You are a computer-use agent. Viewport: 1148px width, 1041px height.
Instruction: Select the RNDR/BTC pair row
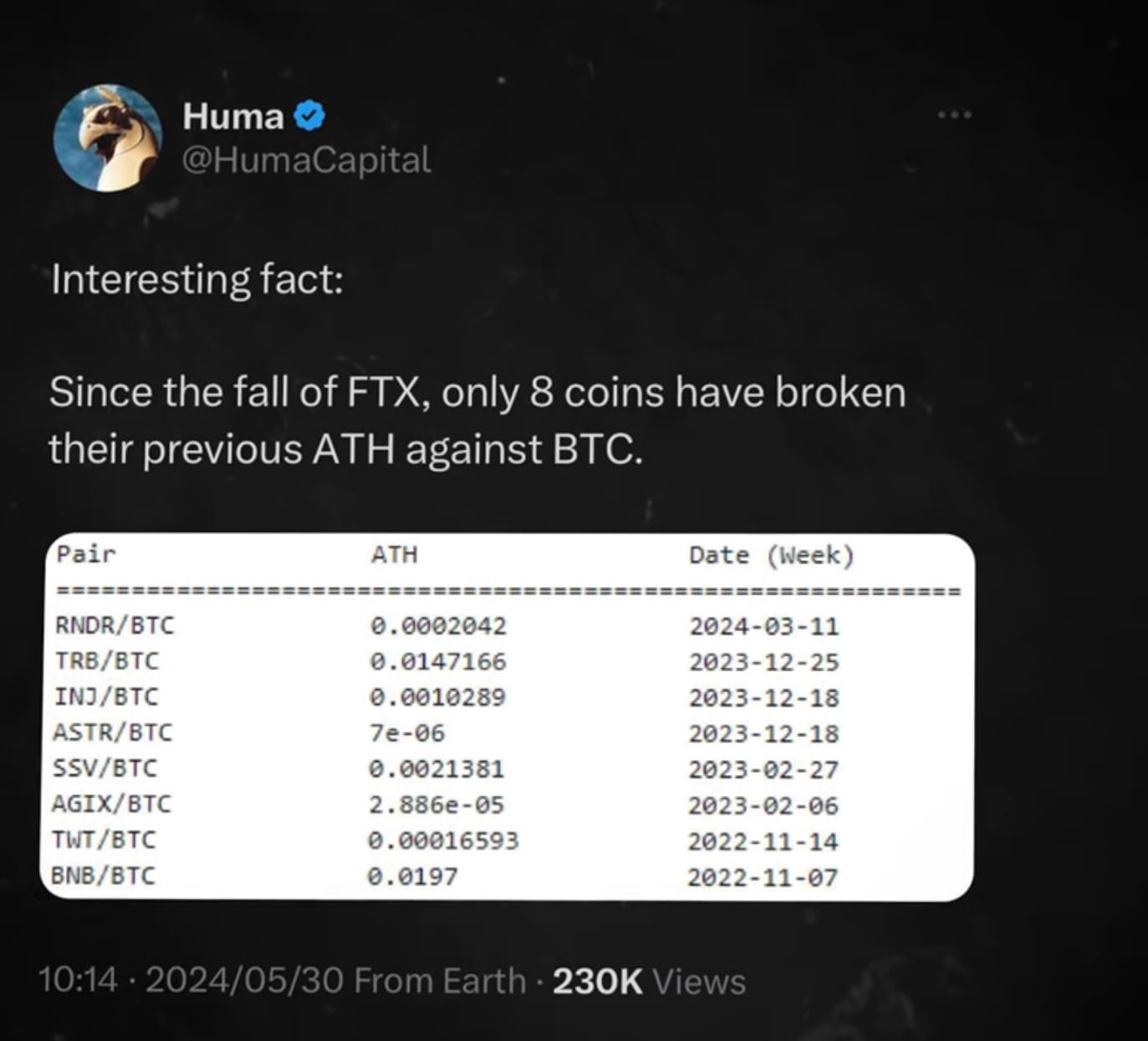115,625
